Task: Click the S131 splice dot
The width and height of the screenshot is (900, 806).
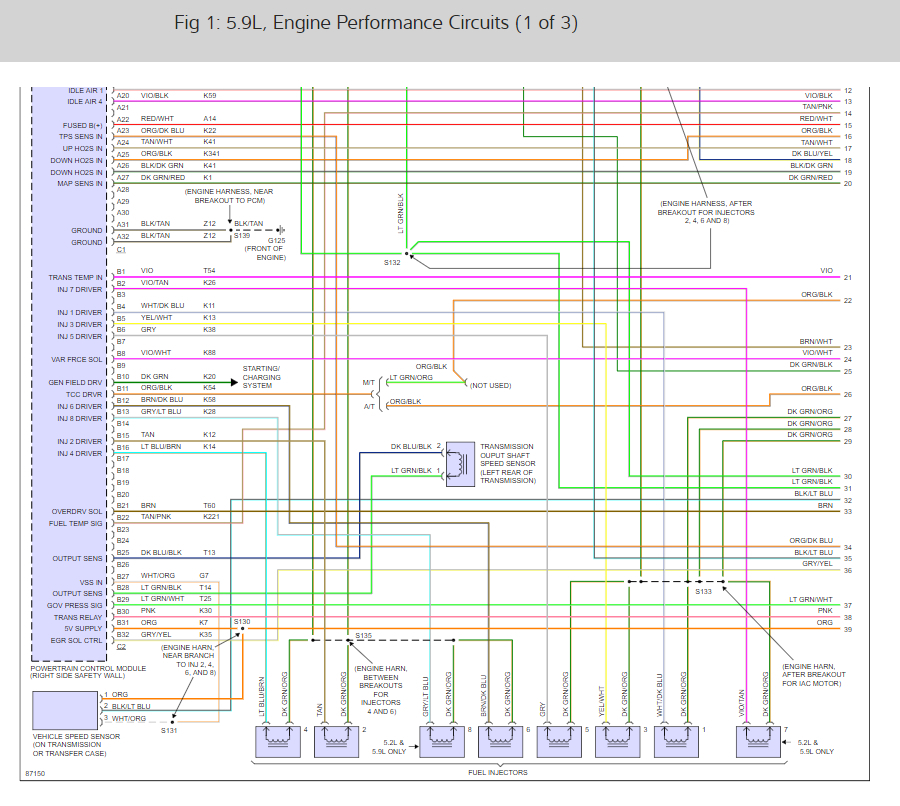Action: coord(172,722)
